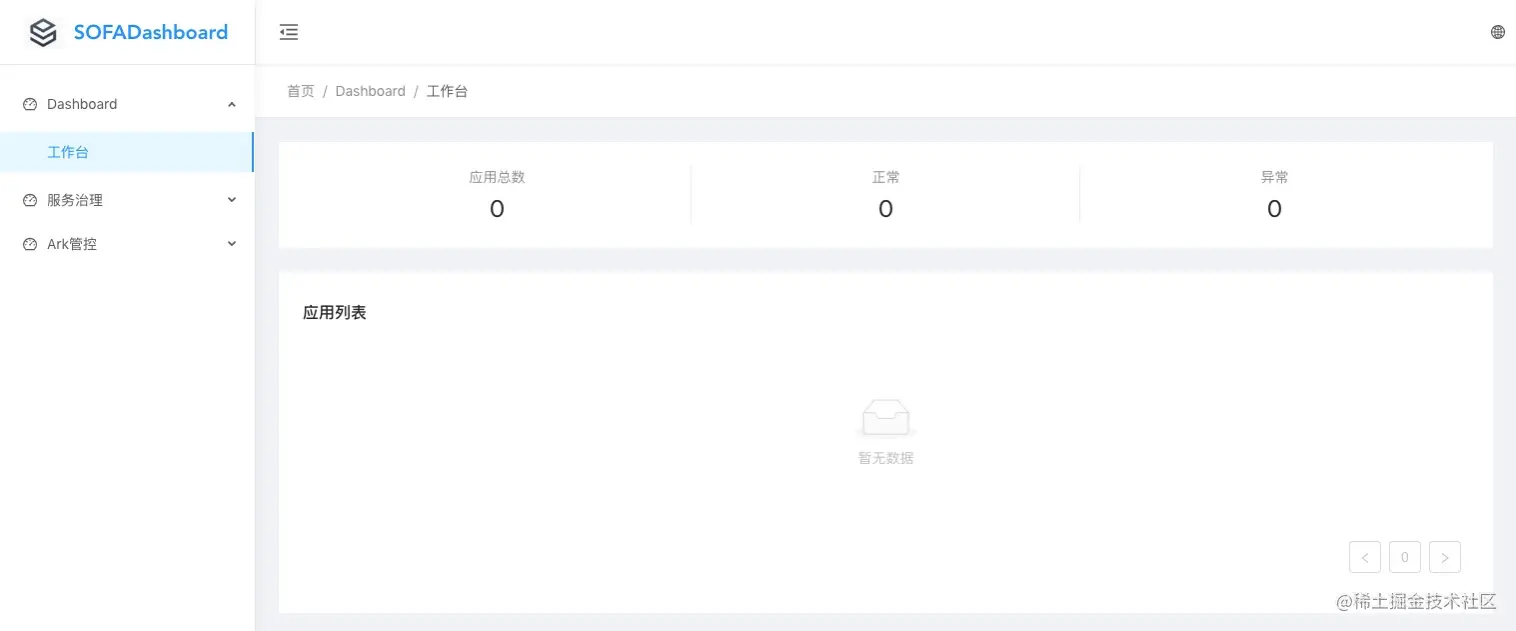1516x631 pixels.
Task: Go to previous page with left arrow
Action: [1365, 557]
